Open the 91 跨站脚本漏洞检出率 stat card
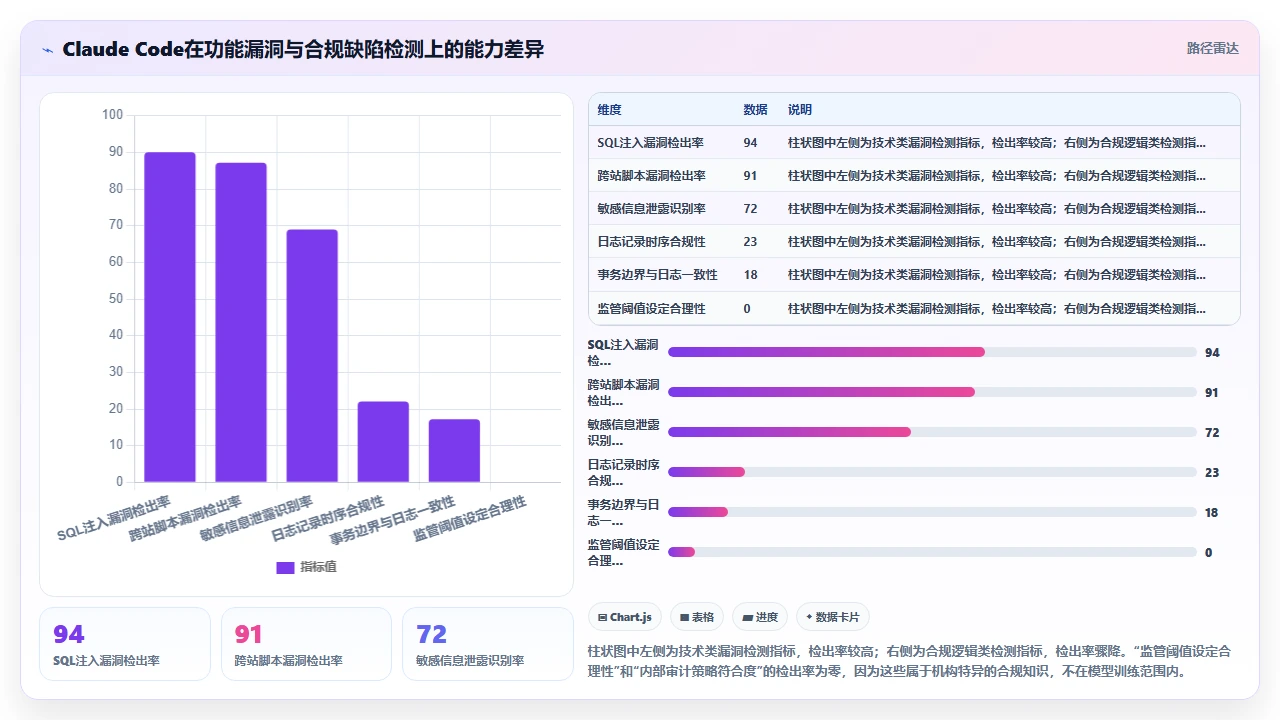The image size is (1280, 720). [x=306, y=644]
